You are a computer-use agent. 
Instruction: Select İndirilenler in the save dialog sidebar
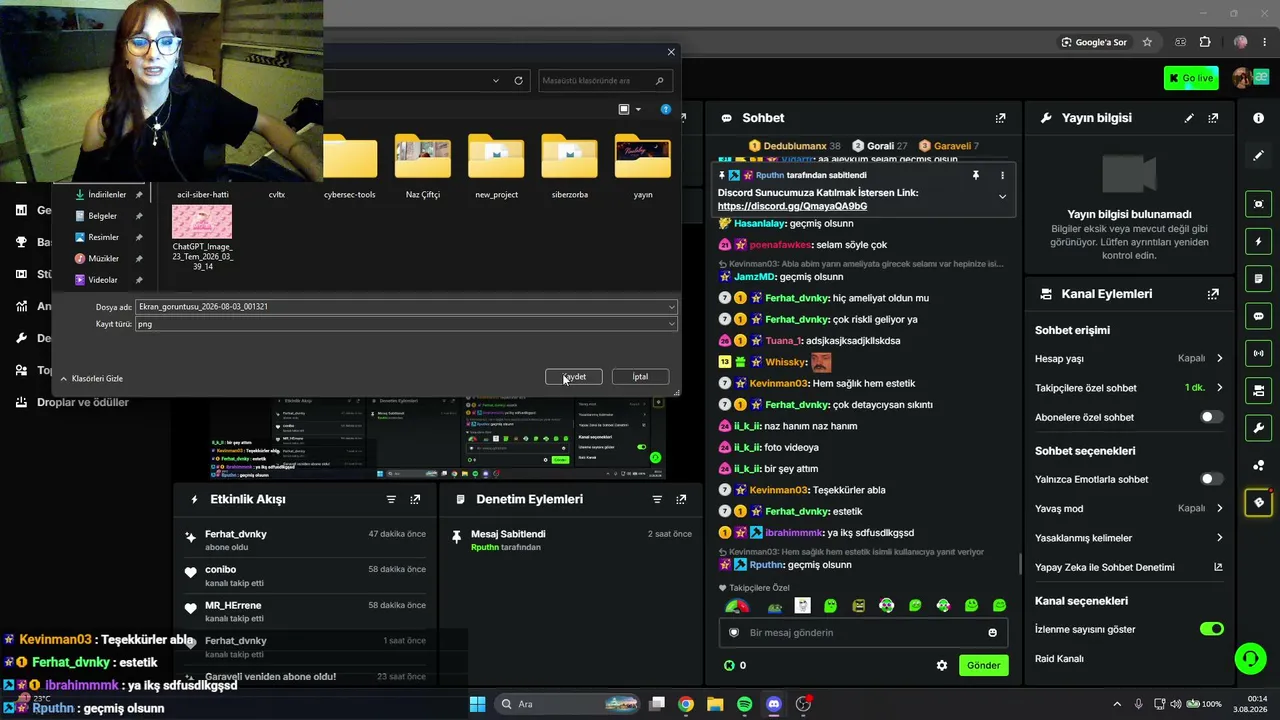(x=107, y=195)
